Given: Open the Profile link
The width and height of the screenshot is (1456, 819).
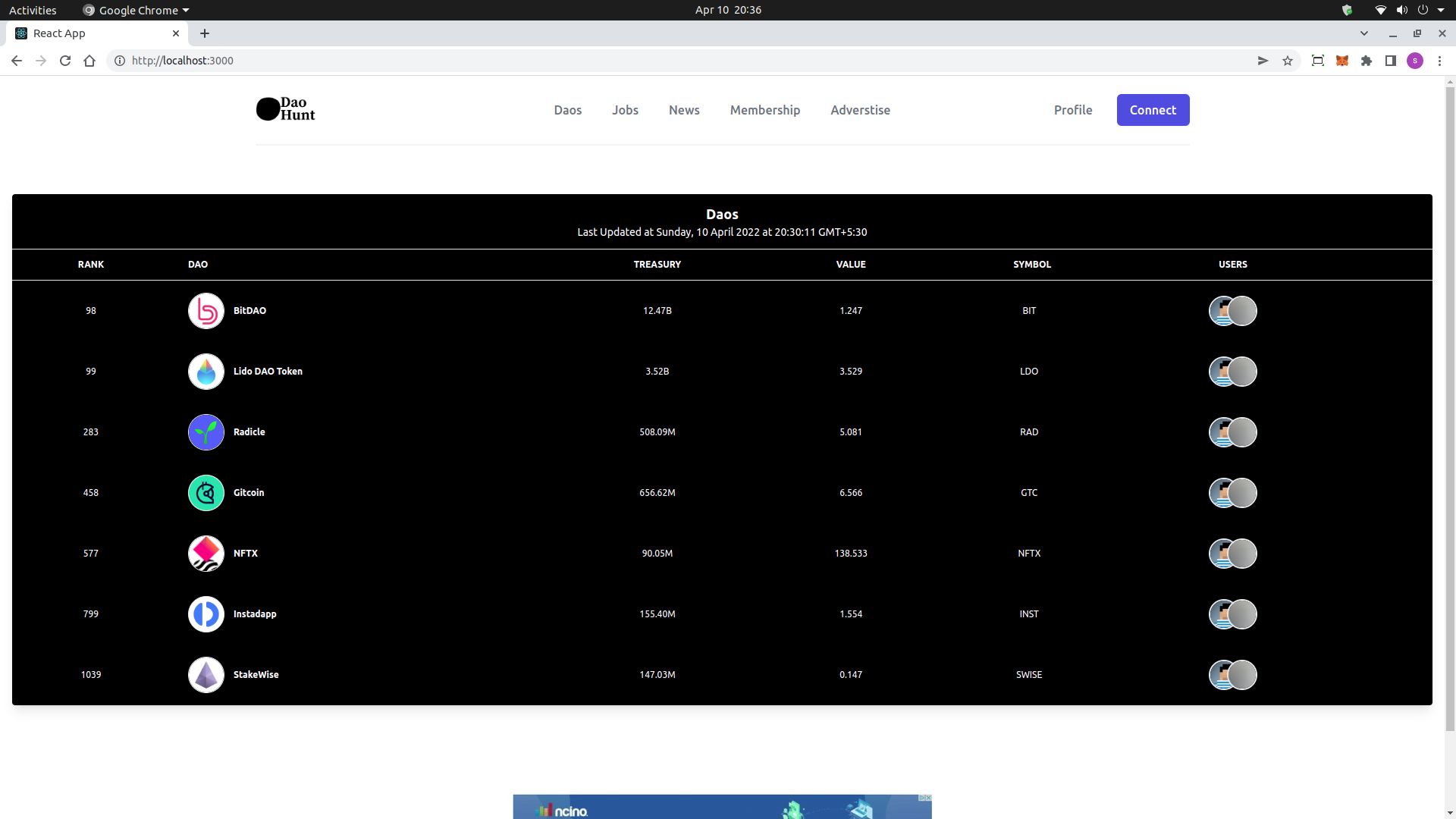Looking at the screenshot, I should 1073,110.
